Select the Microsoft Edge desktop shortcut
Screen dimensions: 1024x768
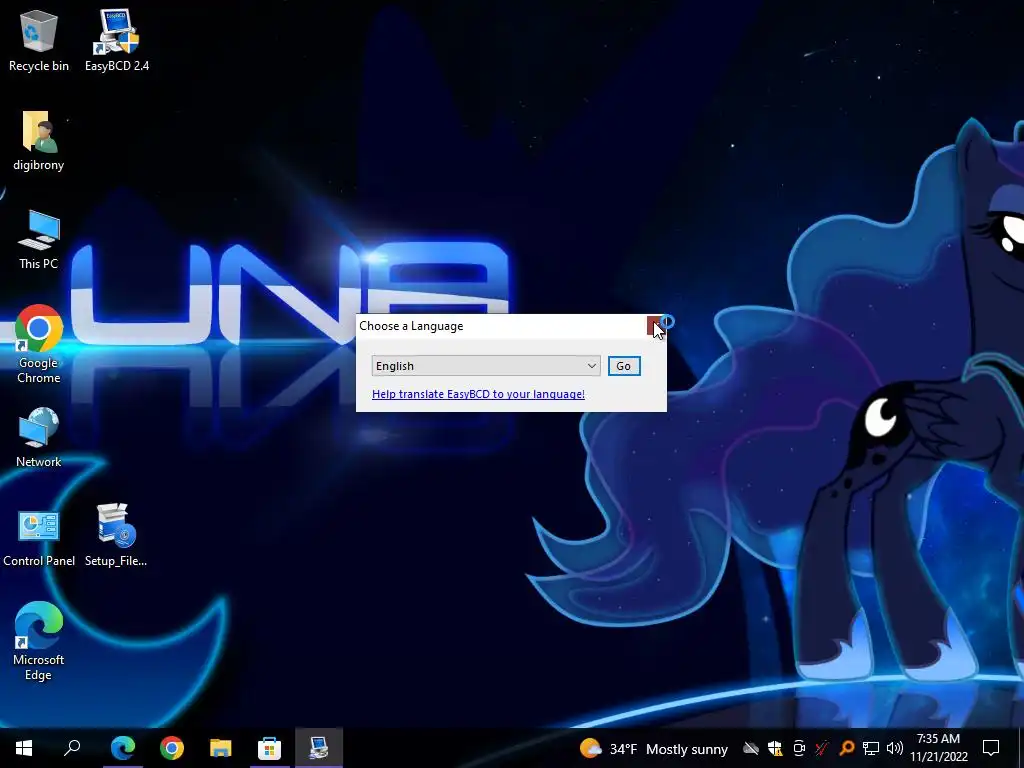[x=39, y=641]
